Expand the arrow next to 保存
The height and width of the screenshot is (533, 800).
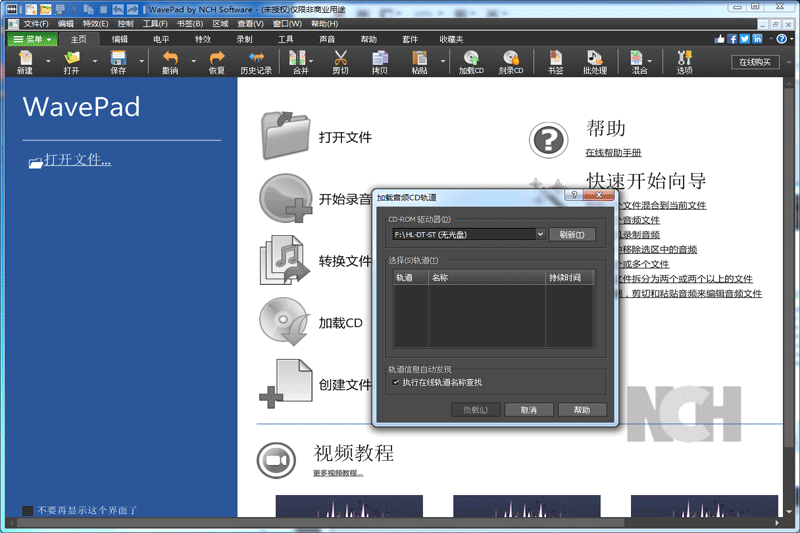click(x=141, y=61)
